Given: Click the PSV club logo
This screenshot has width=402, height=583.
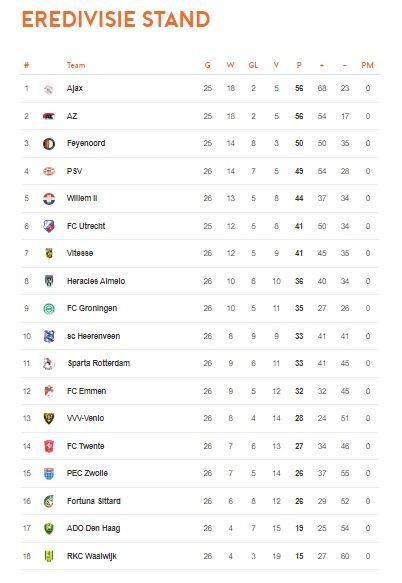Looking at the screenshot, I should [49, 171].
